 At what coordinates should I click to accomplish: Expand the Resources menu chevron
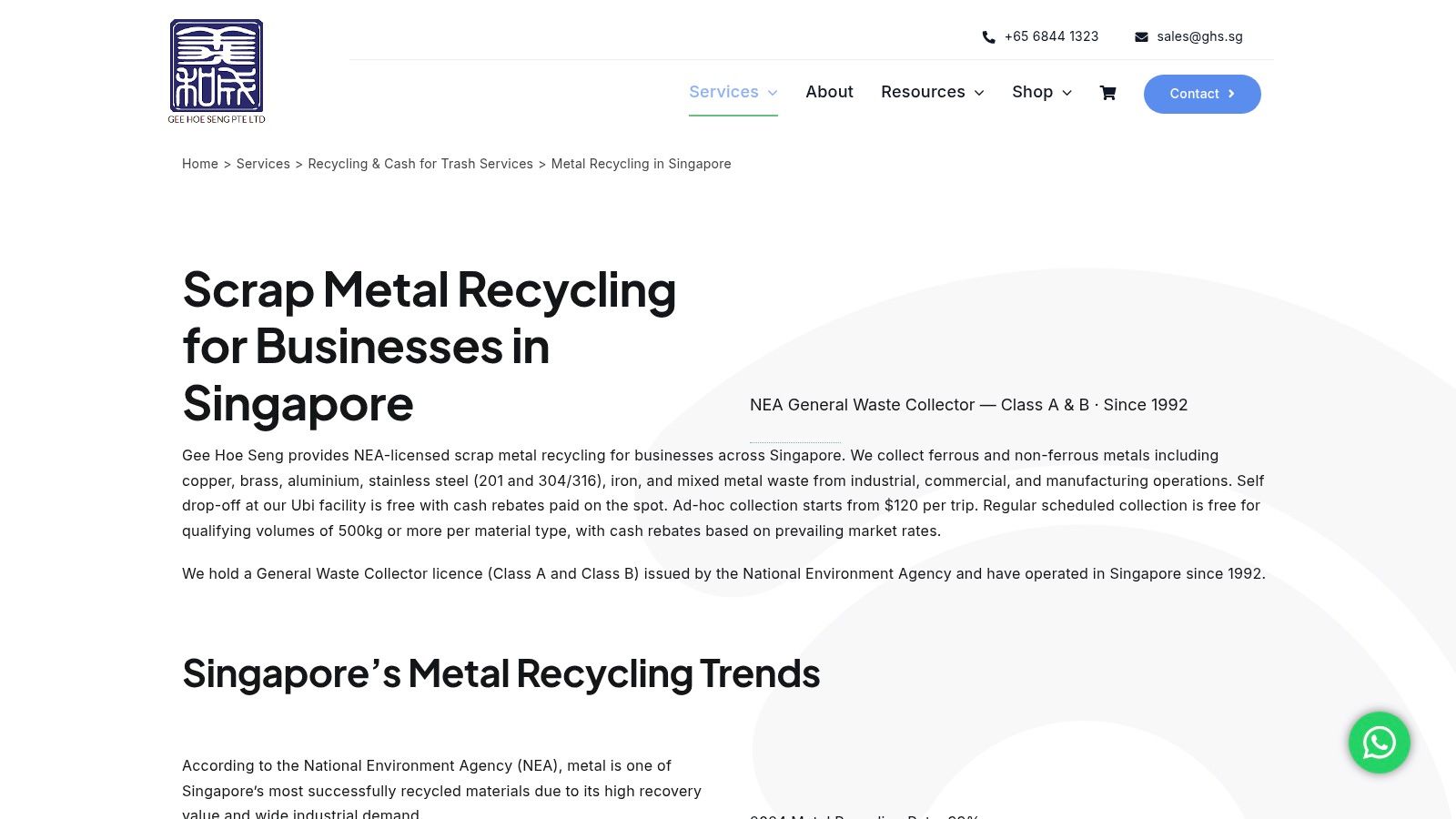pyautogui.click(x=979, y=93)
